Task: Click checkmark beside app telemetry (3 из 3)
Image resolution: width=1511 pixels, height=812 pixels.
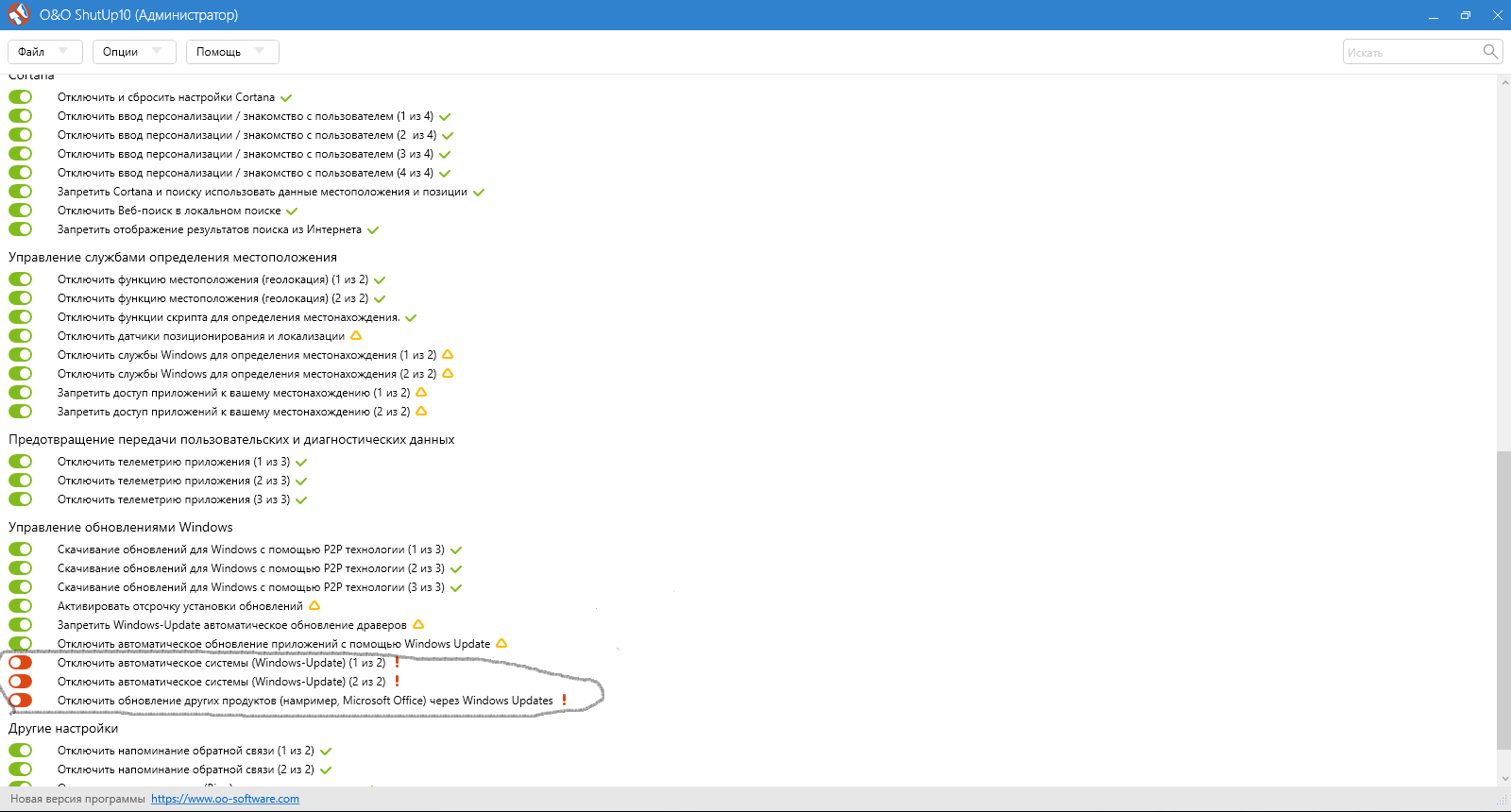Action: (301, 499)
